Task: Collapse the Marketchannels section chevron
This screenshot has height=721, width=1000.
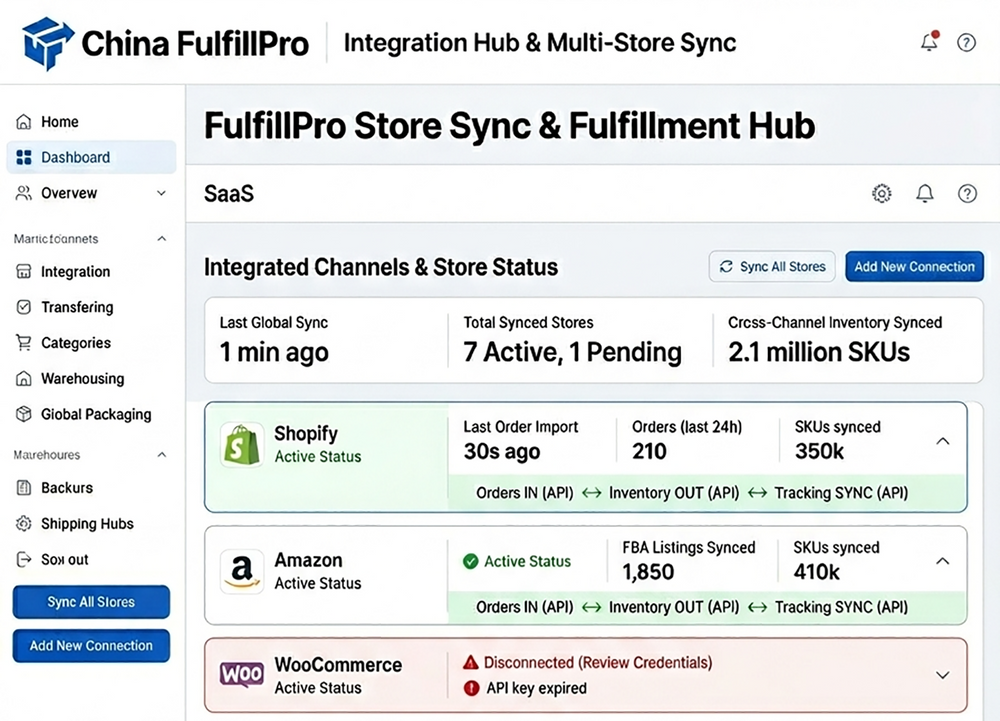Action: coord(161,238)
